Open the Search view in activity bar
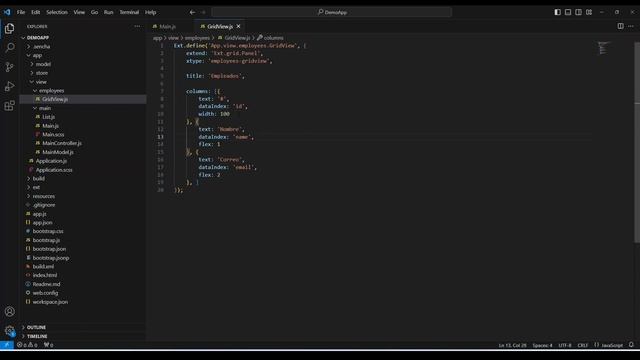The image size is (640, 360). pyautogui.click(x=9, y=47)
